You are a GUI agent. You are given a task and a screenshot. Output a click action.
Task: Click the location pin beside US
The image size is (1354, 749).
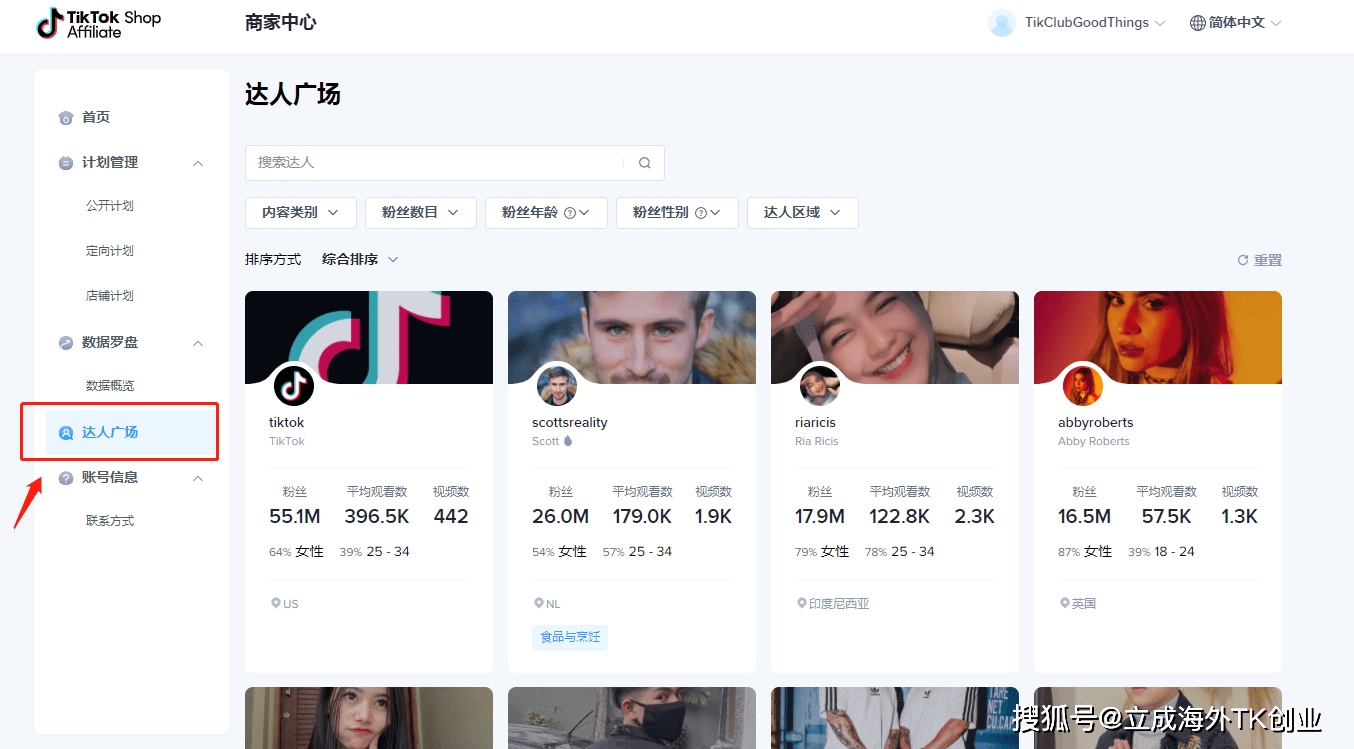[x=275, y=604]
